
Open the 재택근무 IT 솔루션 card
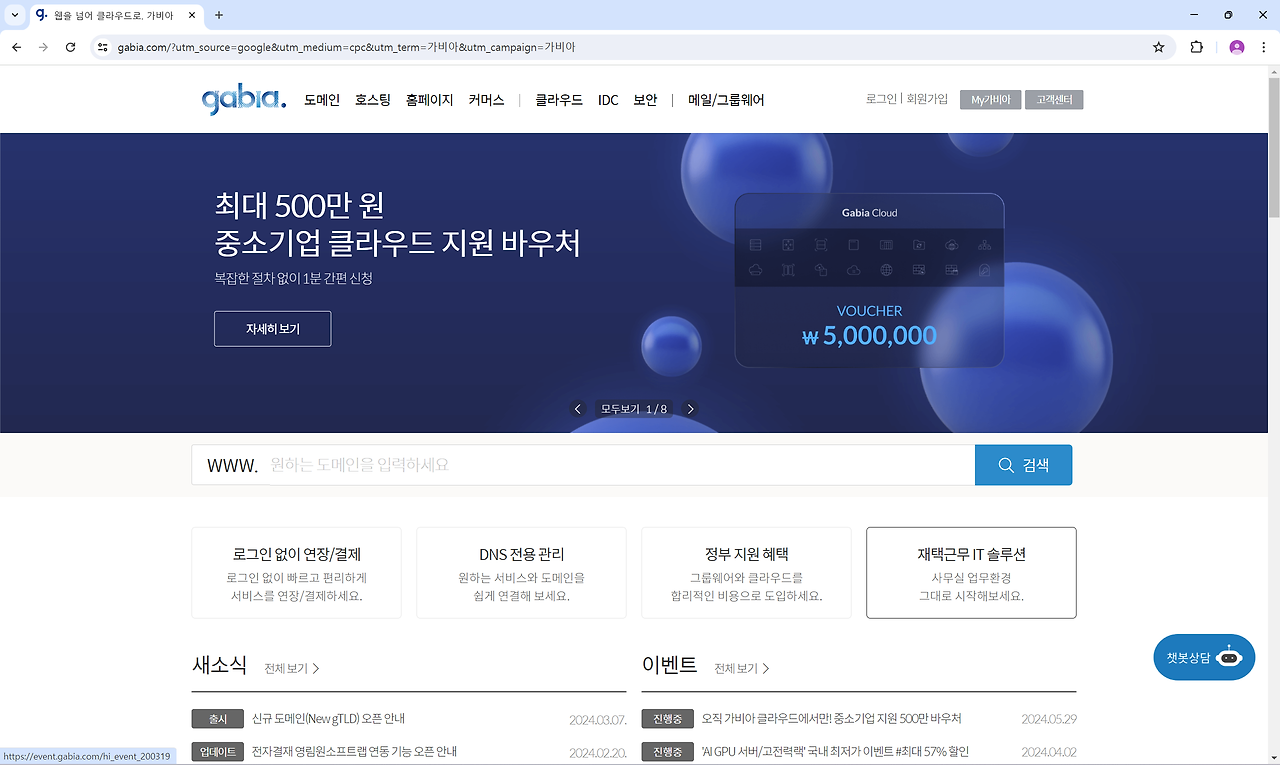[971, 573]
